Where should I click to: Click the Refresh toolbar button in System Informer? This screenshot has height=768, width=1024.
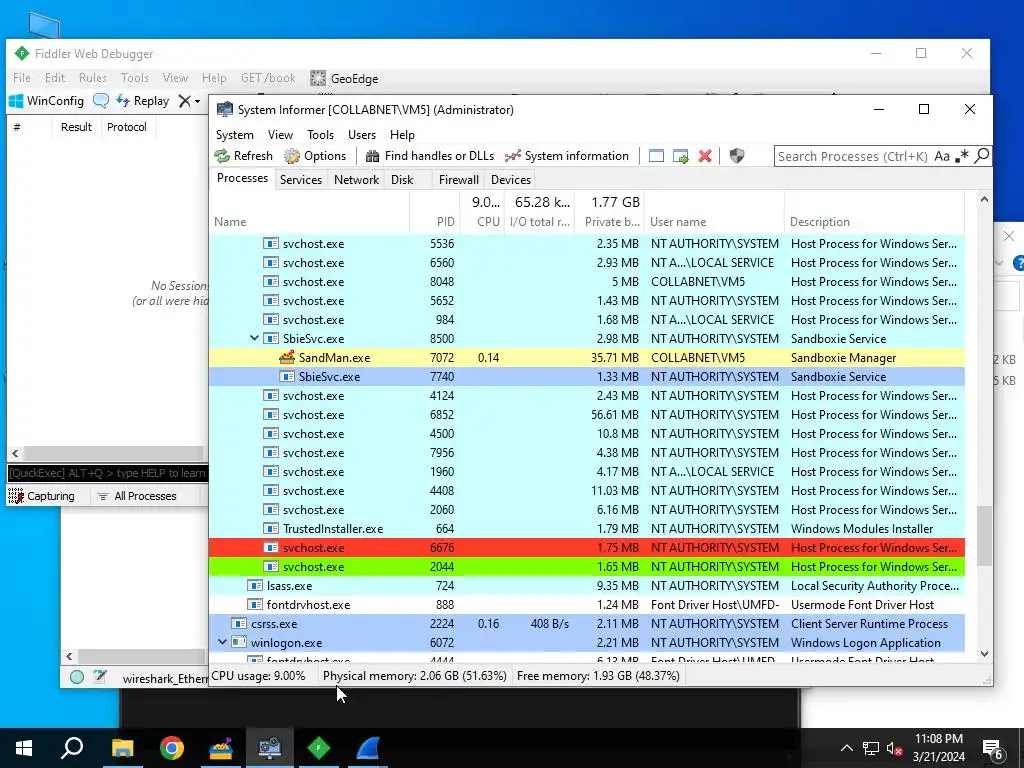tap(244, 156)
